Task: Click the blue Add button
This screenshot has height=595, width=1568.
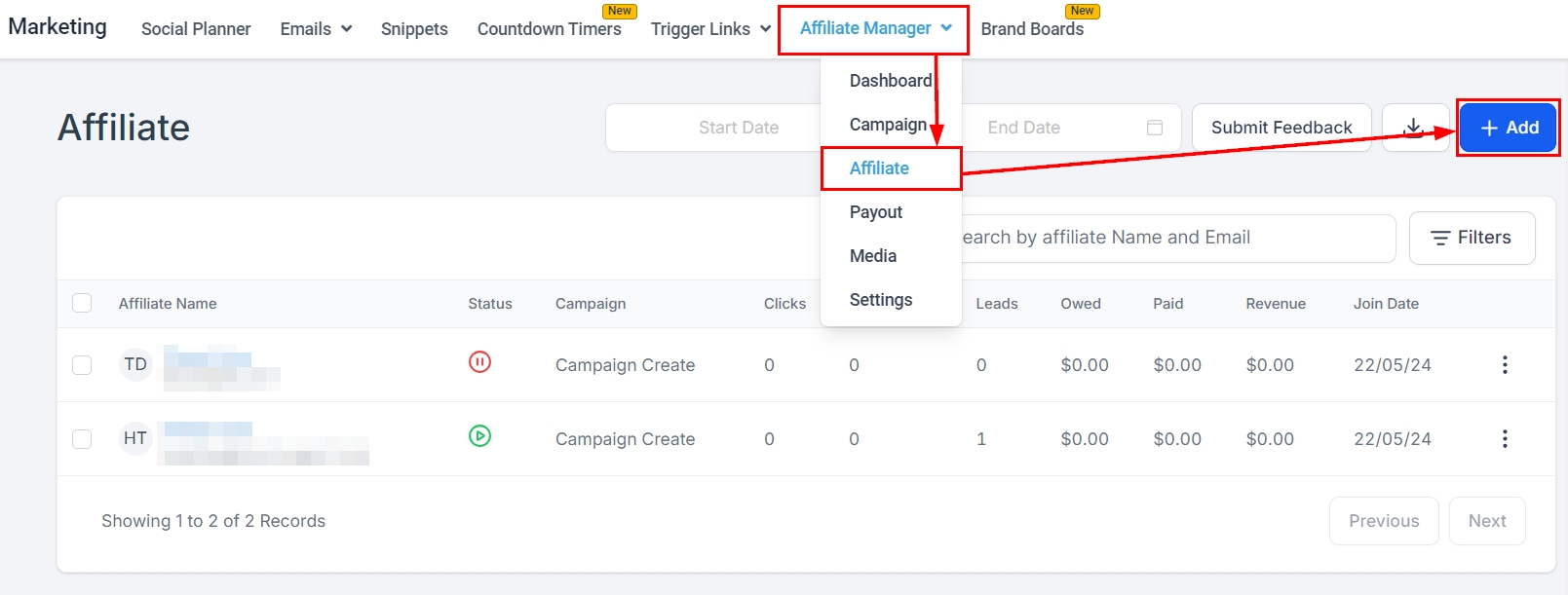Action: click(x=1509, y=128)
